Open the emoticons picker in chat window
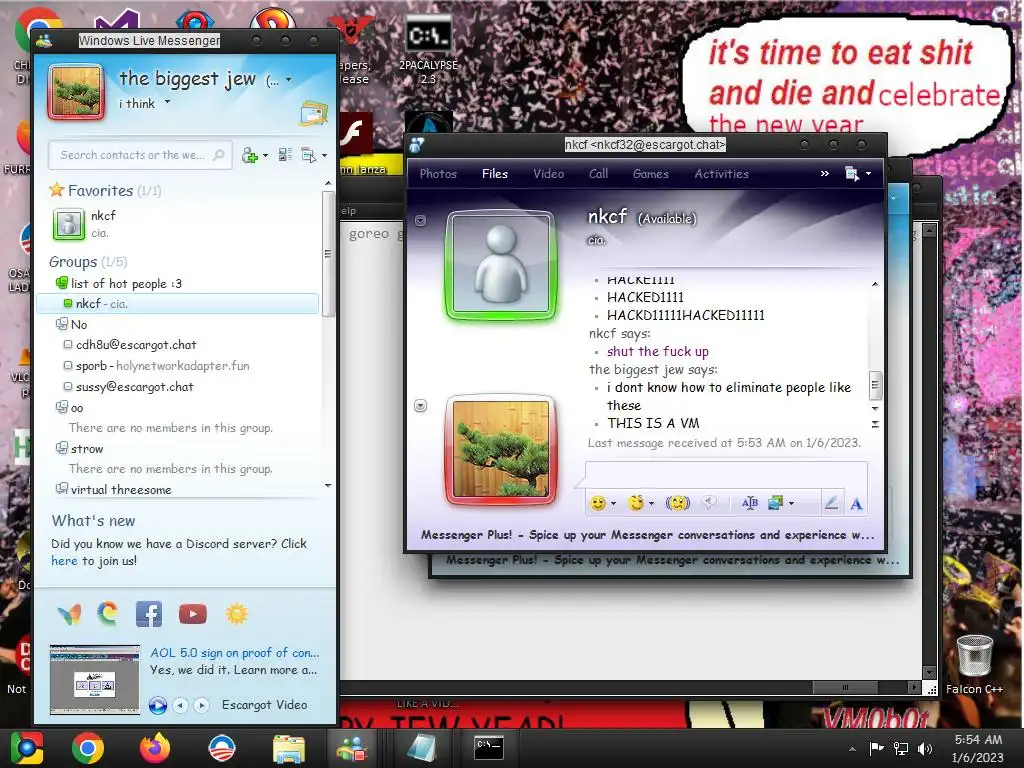This screenshot has height=768, width=1024. click(598, 503)
